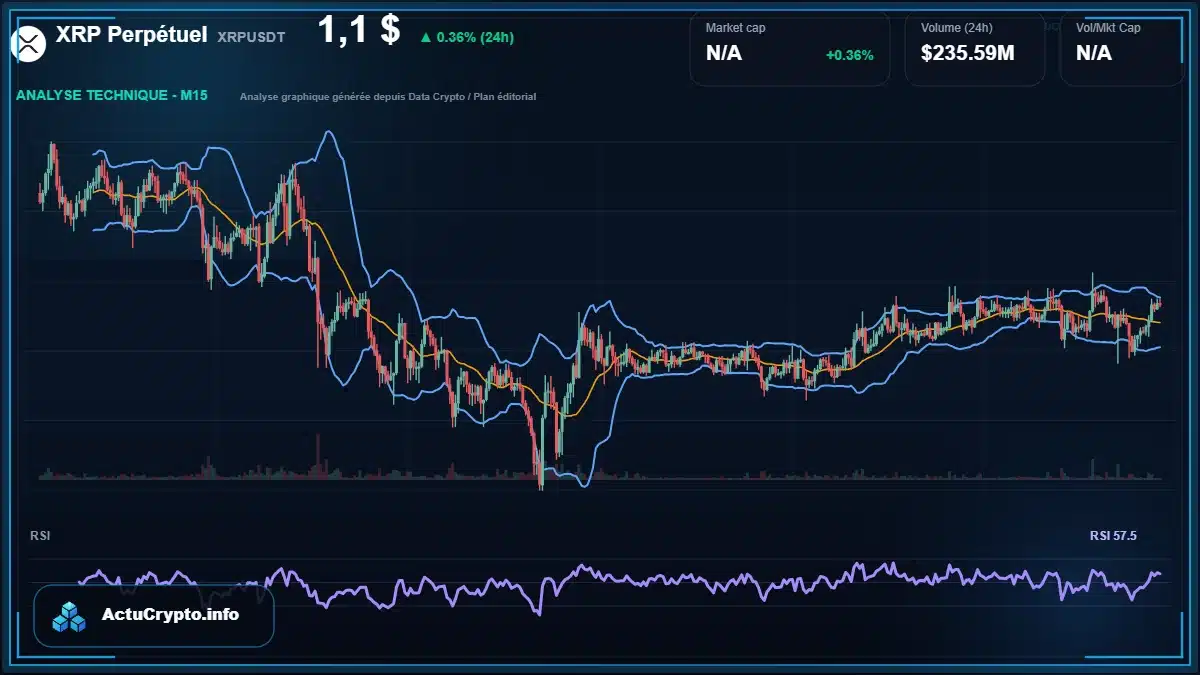The height and width of the screenshot is (675, 1200).
Task: Open the Volume (24h) card
Action: [x=975, y=49]
